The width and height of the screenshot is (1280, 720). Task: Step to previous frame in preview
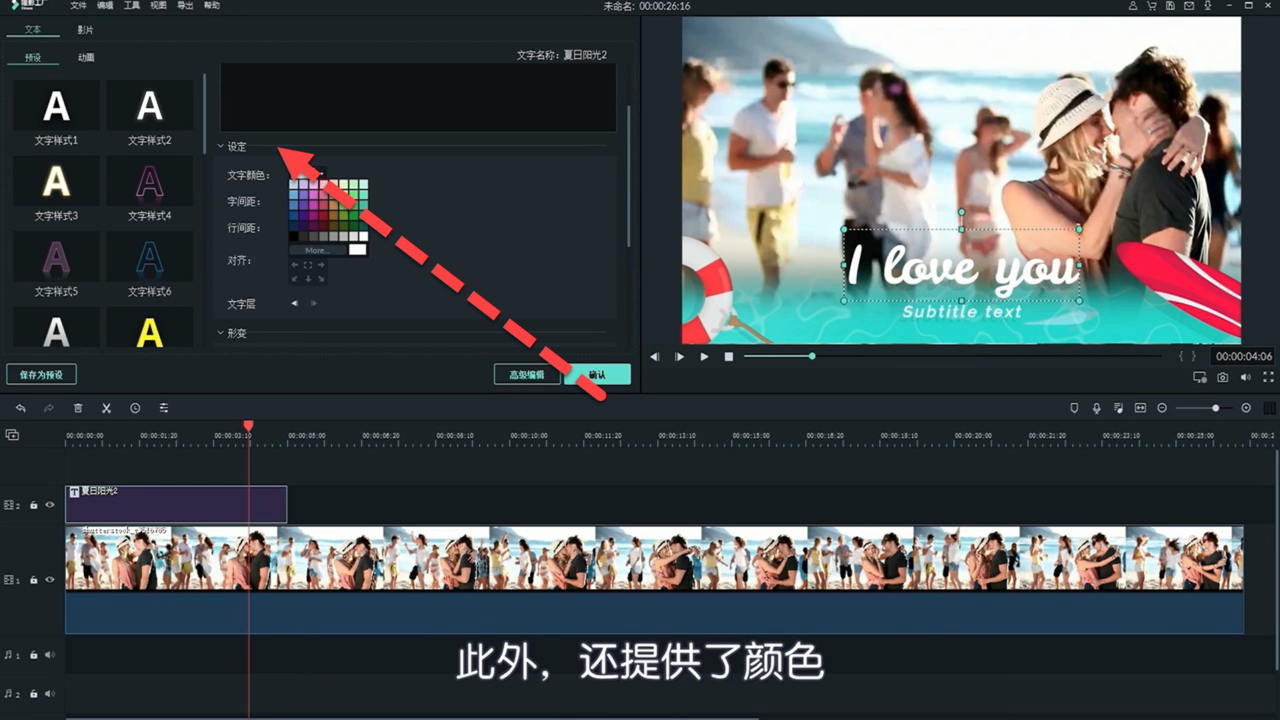[x=655, y=356]
